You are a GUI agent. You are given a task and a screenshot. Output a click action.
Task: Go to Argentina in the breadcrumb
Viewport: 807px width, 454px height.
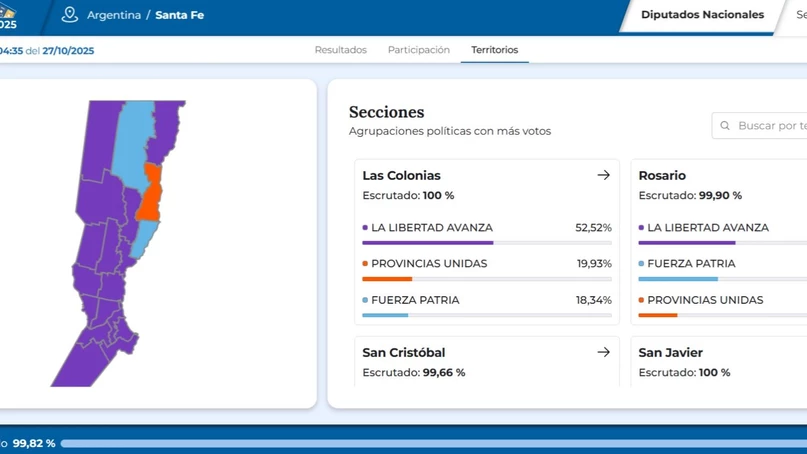113,16
